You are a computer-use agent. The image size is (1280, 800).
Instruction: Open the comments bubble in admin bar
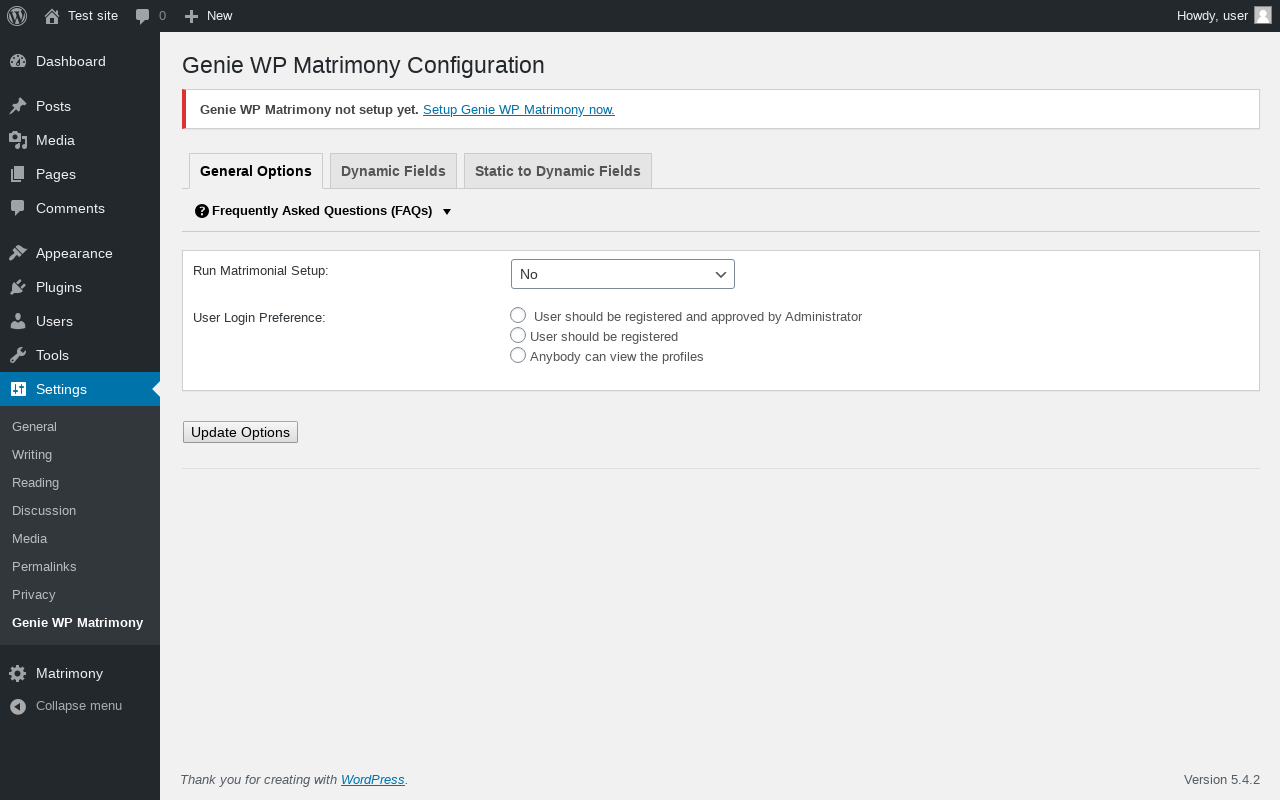[x=143, y=16]
